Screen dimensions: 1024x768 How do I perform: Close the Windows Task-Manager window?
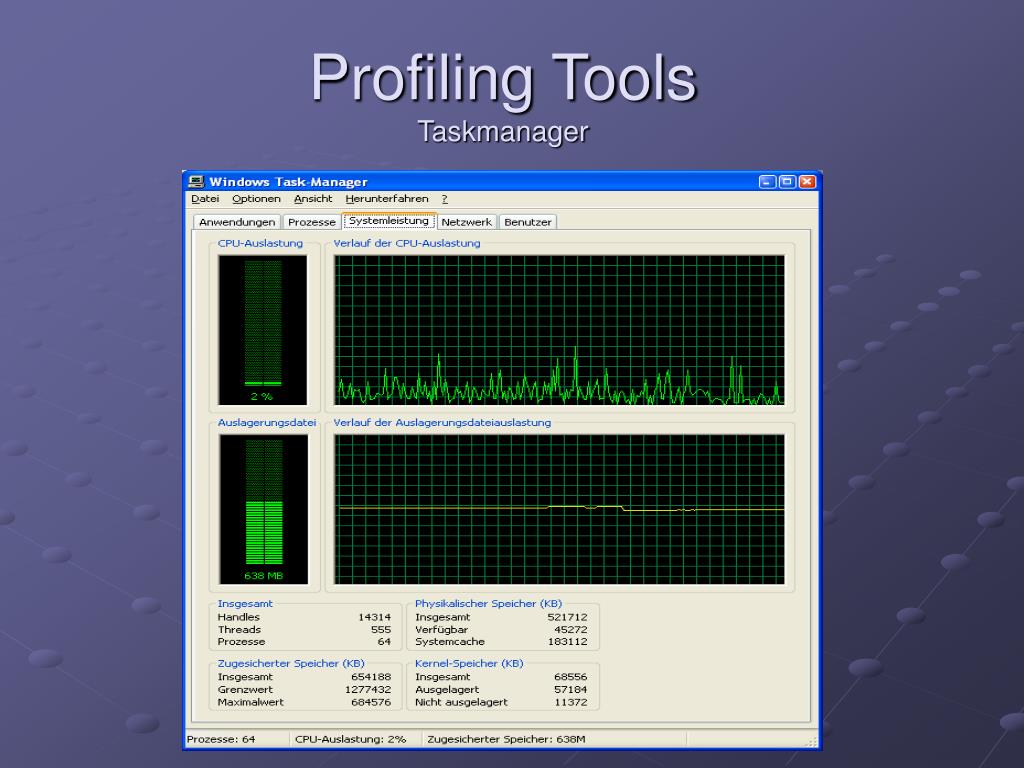click(808, 182)
